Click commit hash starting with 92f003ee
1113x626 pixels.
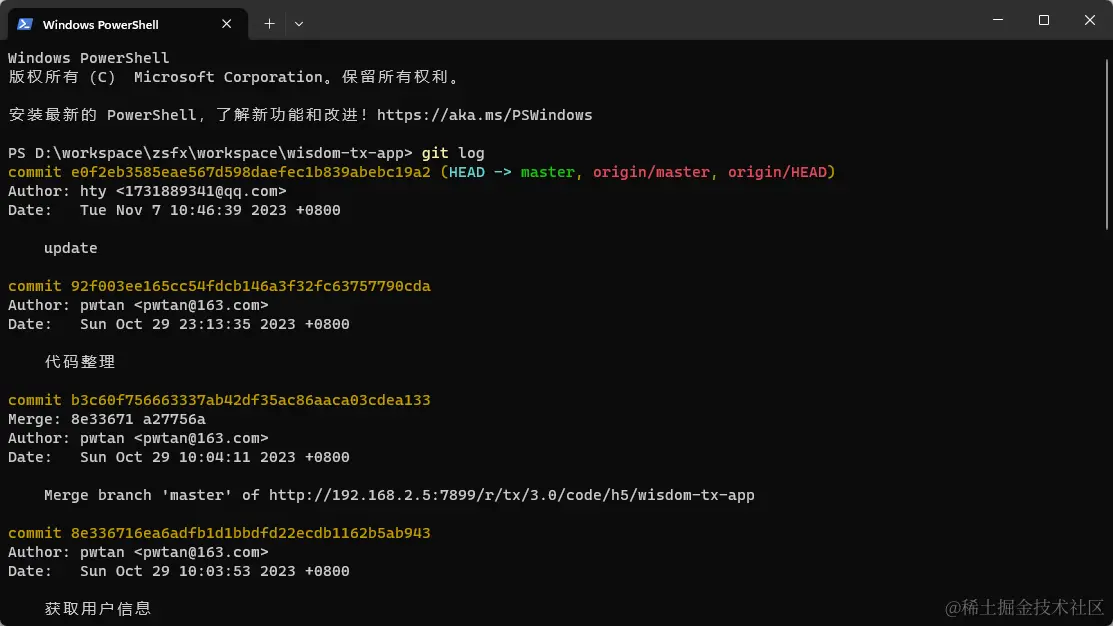(x=250, y=286)
